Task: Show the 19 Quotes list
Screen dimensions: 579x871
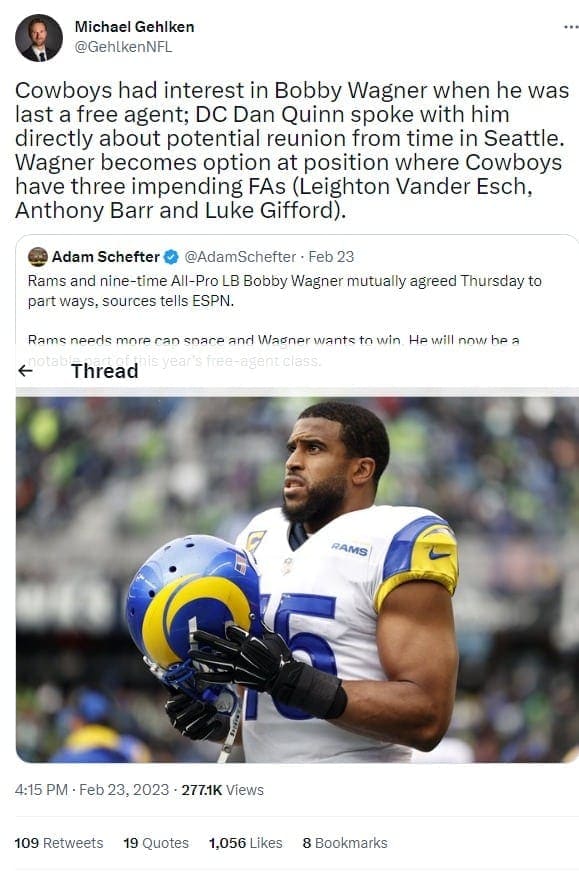Action: [x=156, y=843]
